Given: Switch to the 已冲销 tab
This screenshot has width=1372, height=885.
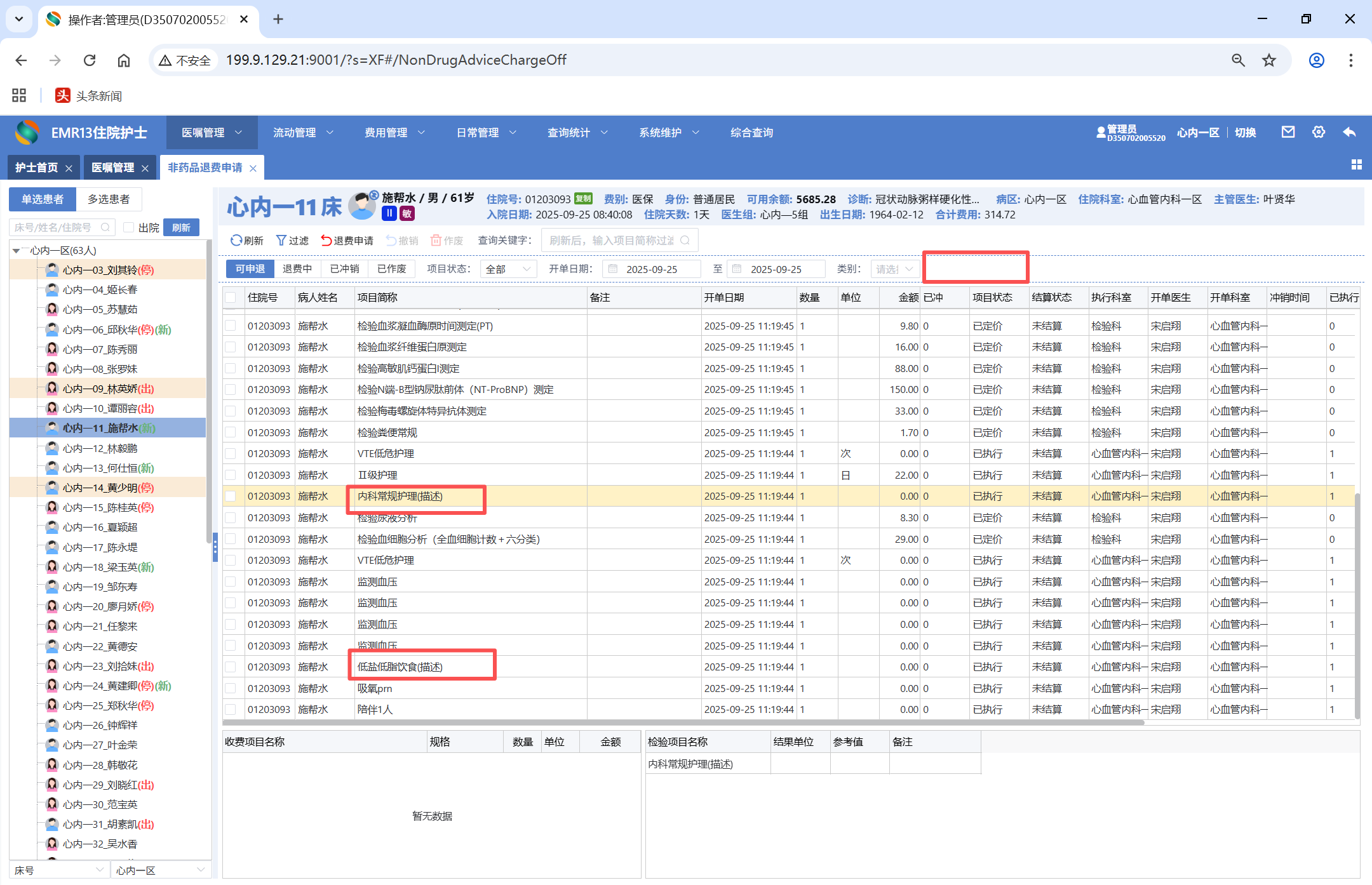Looking at the screenshot, I should [x=344, y=269].
